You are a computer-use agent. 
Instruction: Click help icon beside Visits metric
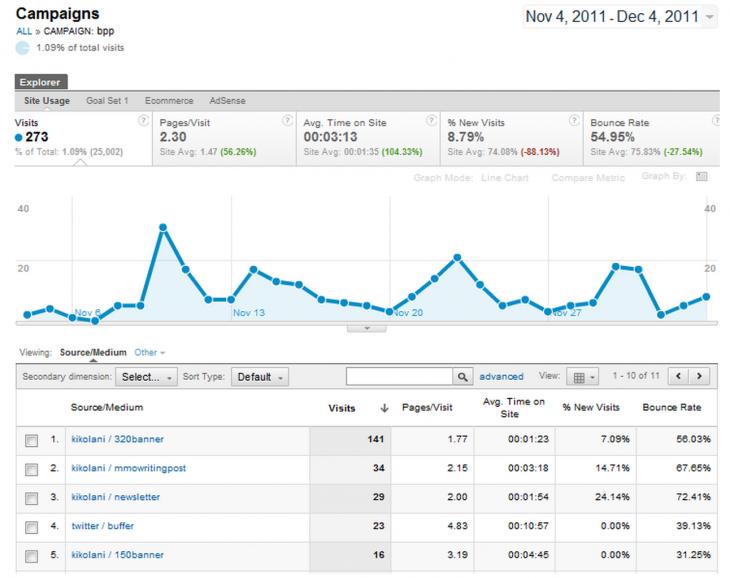tap(143, 121)
